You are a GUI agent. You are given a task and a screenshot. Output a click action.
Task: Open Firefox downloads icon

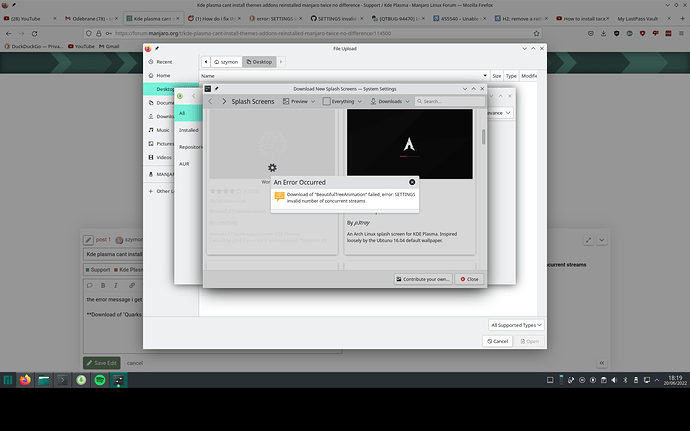pos(603,33)
